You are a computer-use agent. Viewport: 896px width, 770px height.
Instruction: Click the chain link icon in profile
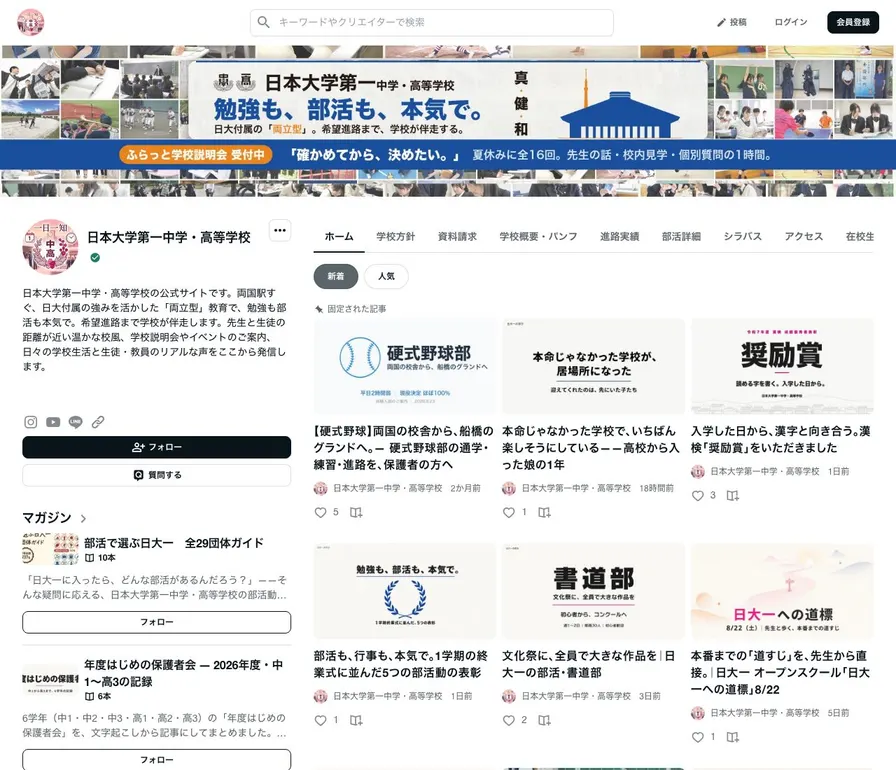[x=98, y=422]
